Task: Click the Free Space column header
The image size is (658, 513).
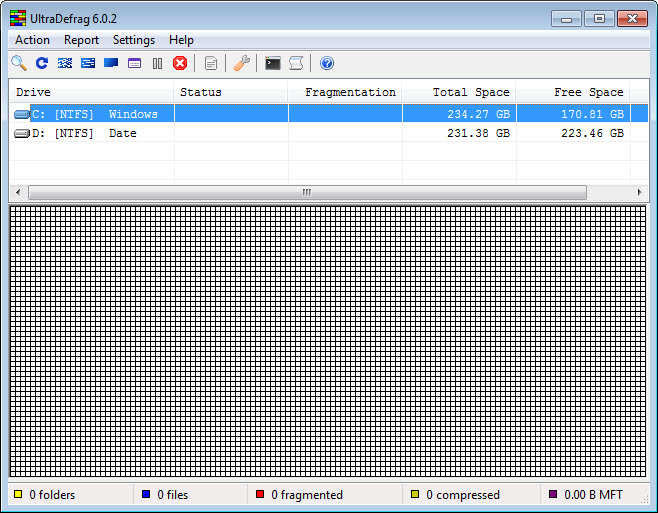Action: point(573,92)
